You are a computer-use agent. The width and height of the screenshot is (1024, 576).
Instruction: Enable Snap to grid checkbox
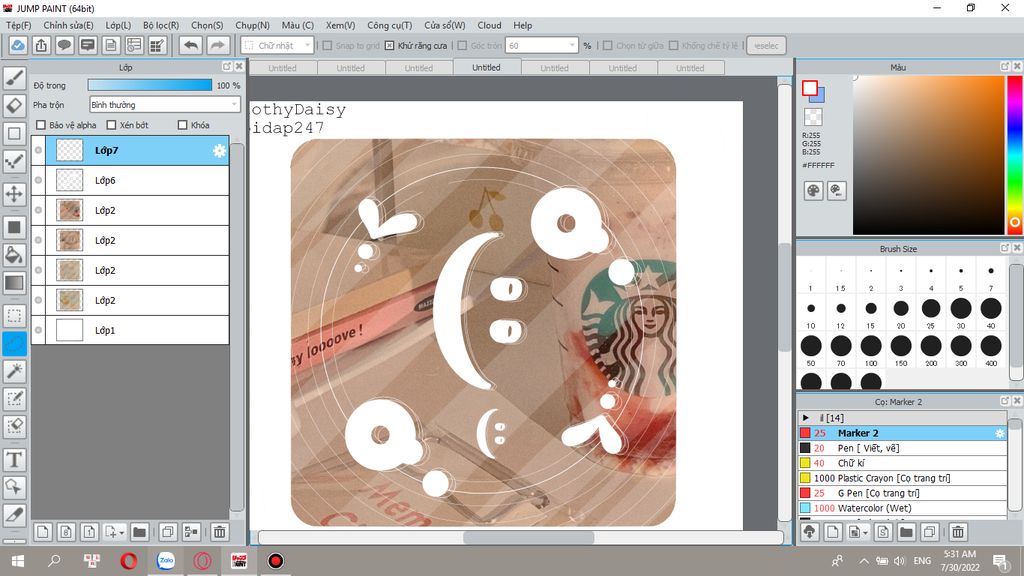[328, 46]
